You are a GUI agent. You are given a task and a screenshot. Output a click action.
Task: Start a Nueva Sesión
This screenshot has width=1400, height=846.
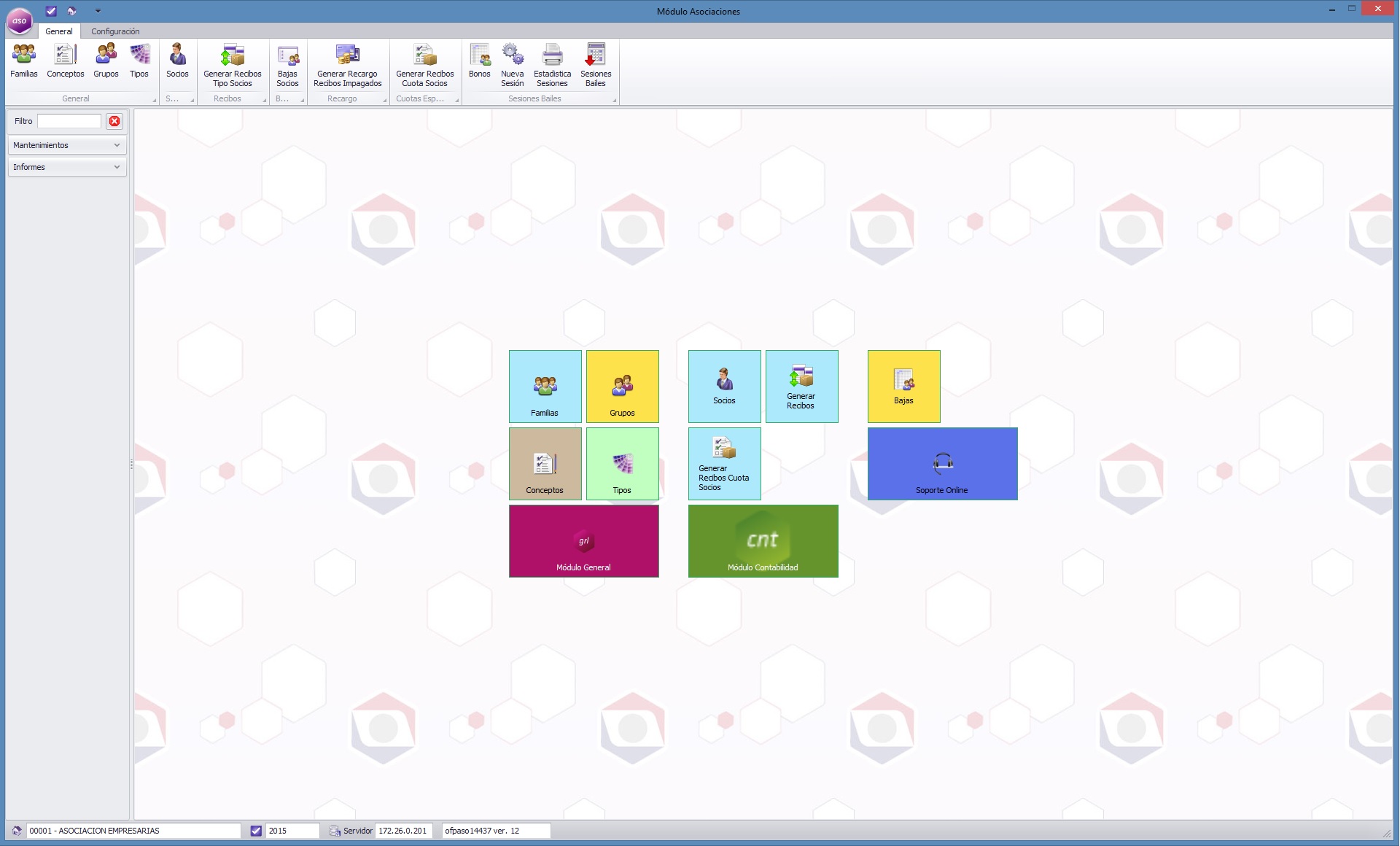[x=513, y=66]
